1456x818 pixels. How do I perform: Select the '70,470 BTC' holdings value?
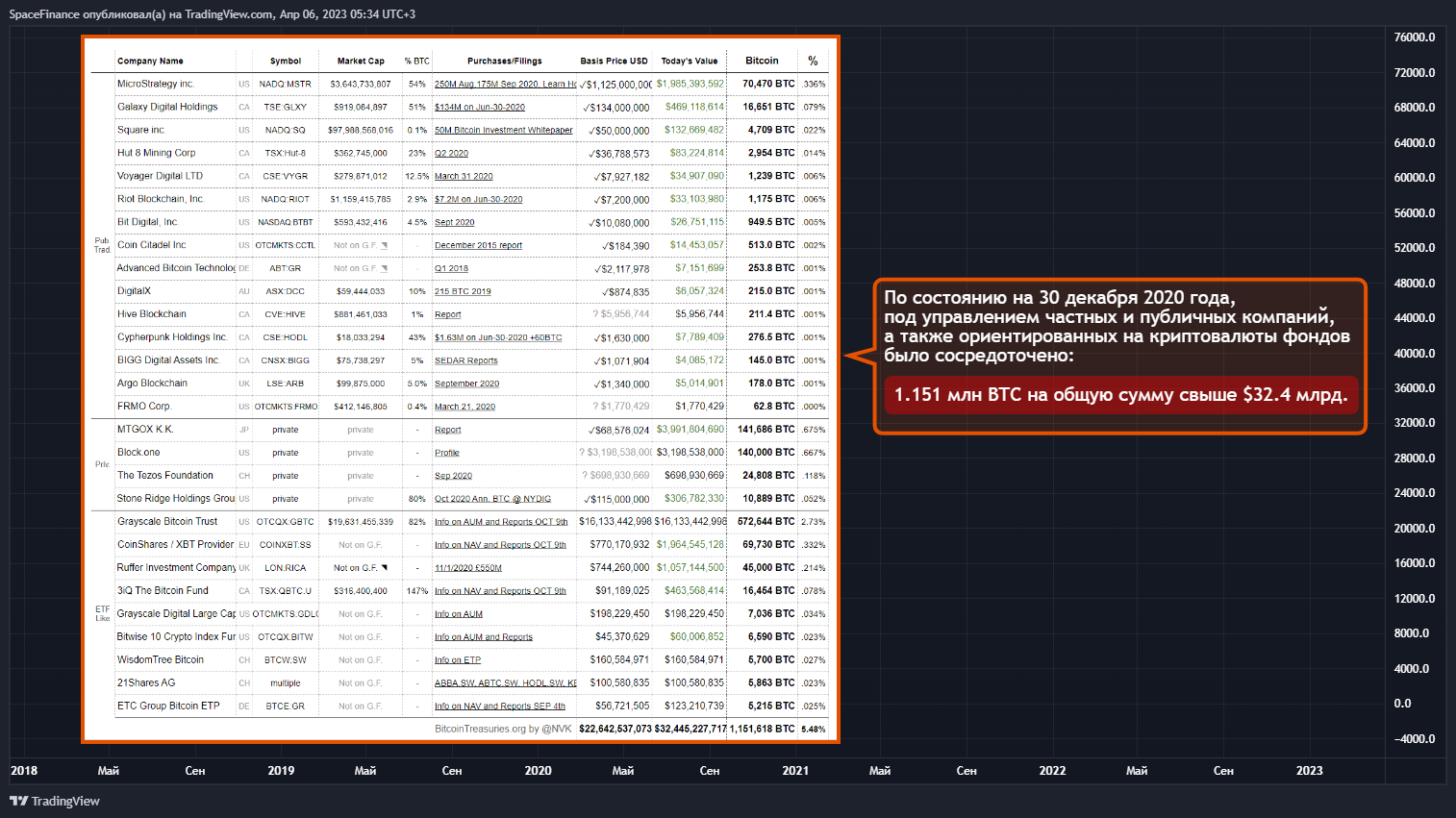(768, 84)
